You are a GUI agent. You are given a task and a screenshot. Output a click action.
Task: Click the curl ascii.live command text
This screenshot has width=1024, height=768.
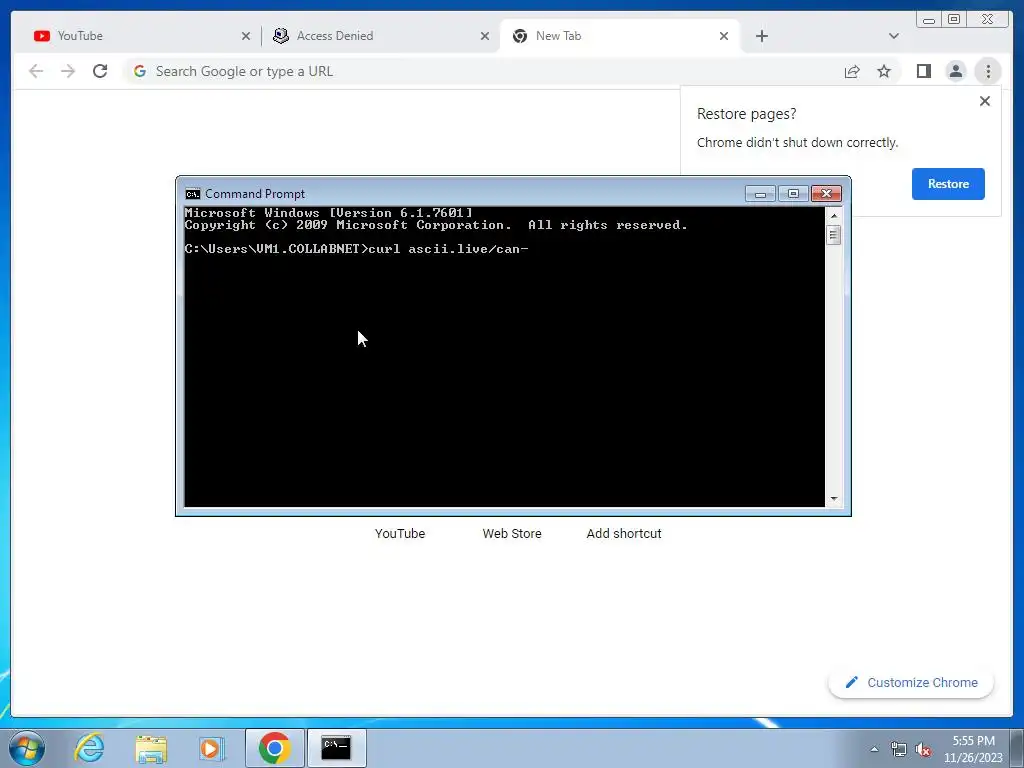449,249
